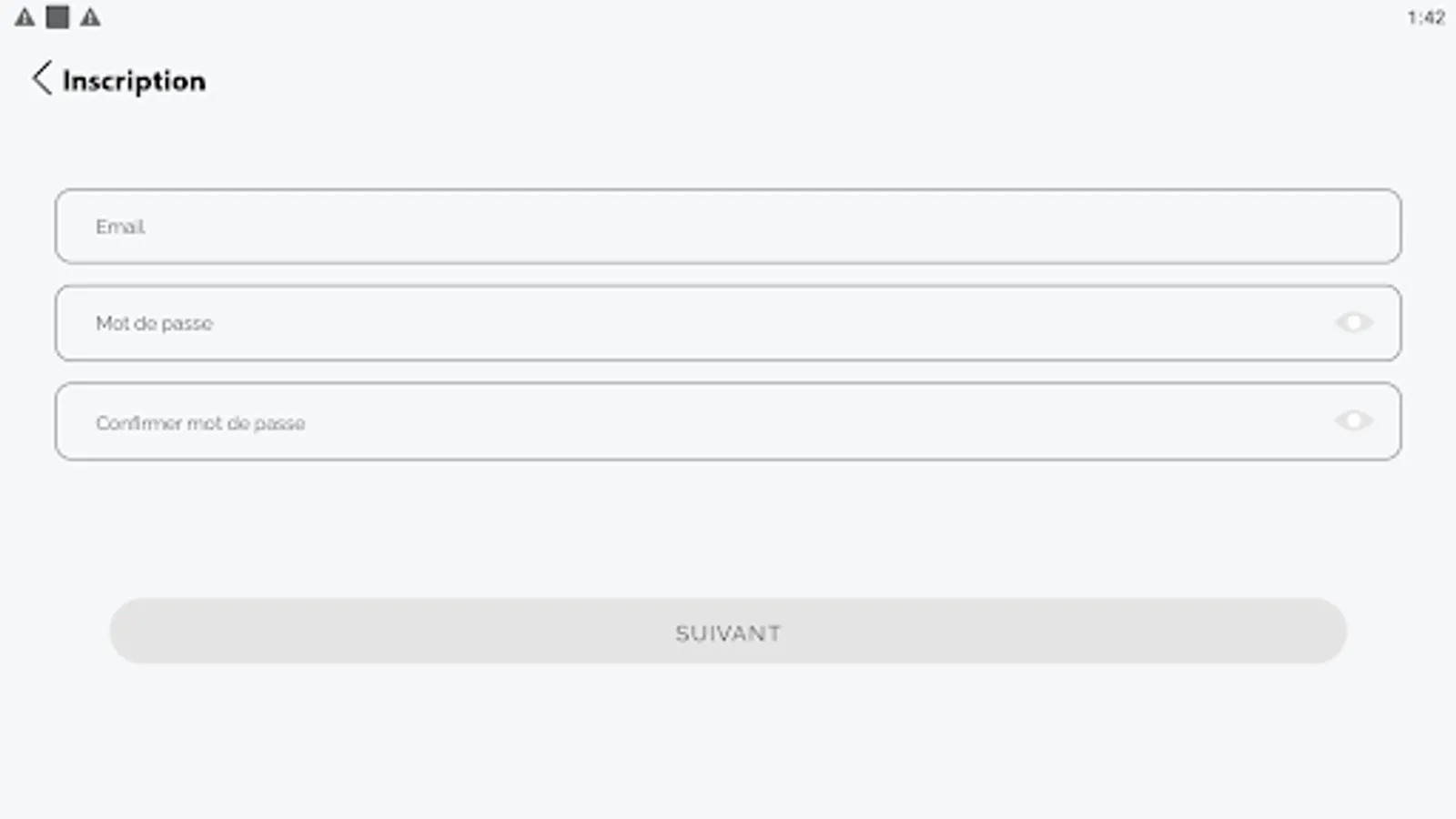The height and width of the screenshot is (819, 1456).
Task: Click the Email placeholder text
Action: [x=120, y=227]
